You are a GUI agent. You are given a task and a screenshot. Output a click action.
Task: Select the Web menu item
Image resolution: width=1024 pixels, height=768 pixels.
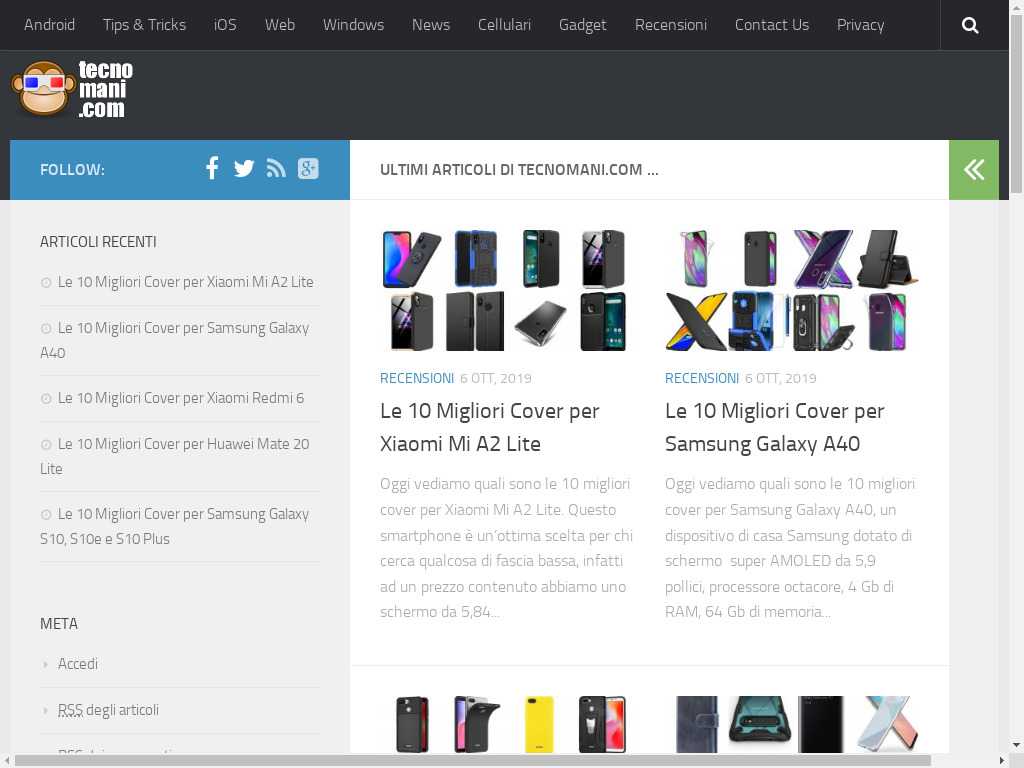pos(280,25)
